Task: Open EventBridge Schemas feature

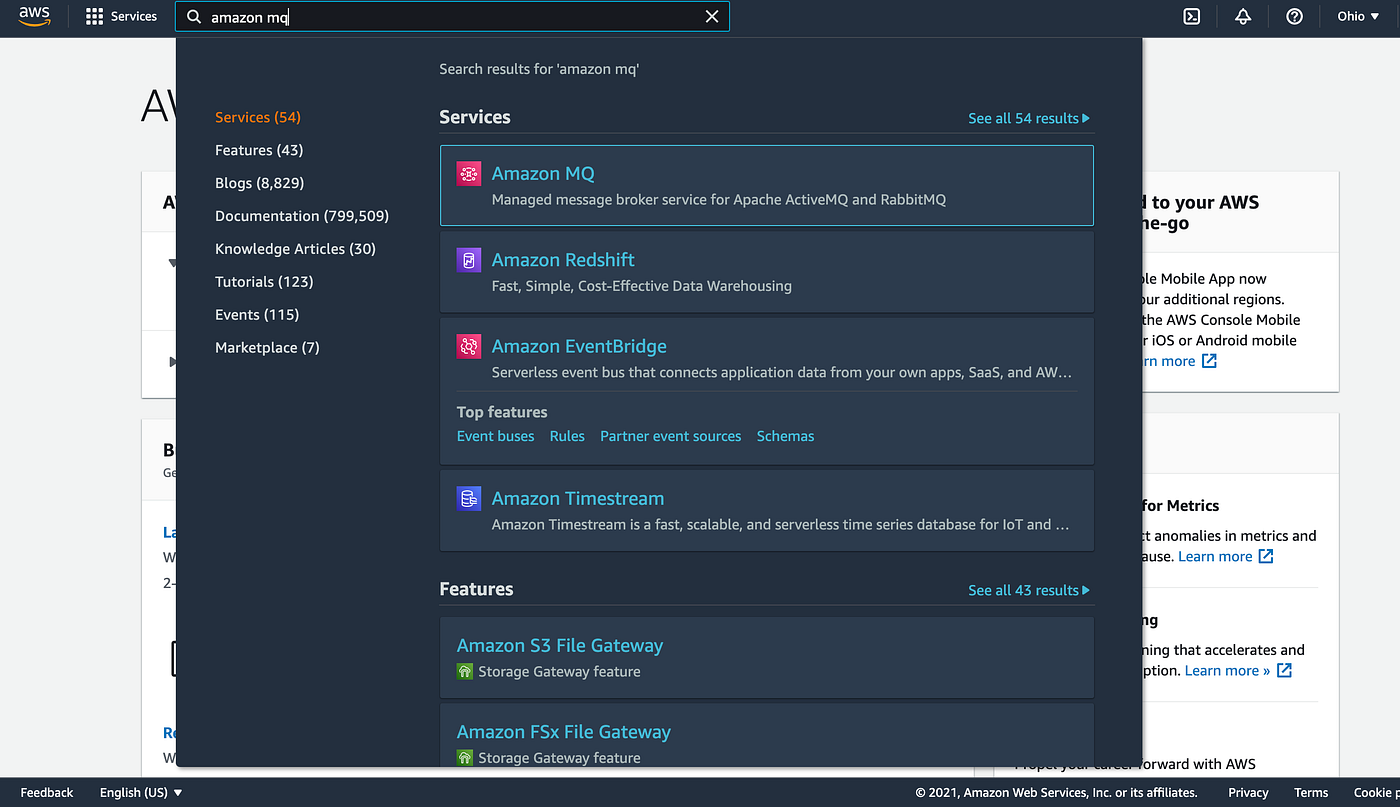Action: 785,436
